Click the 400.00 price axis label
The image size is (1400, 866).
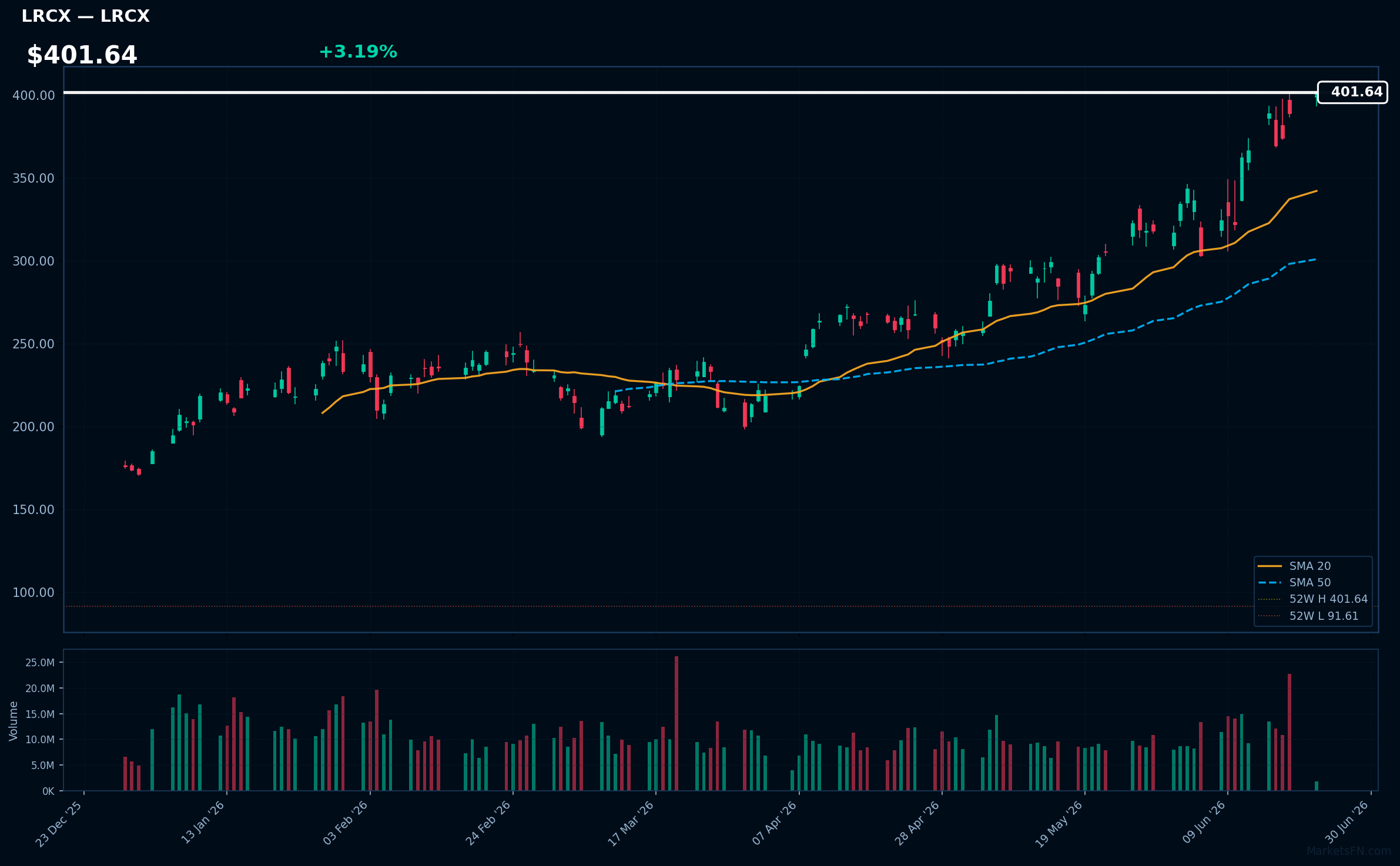(34, 95)
